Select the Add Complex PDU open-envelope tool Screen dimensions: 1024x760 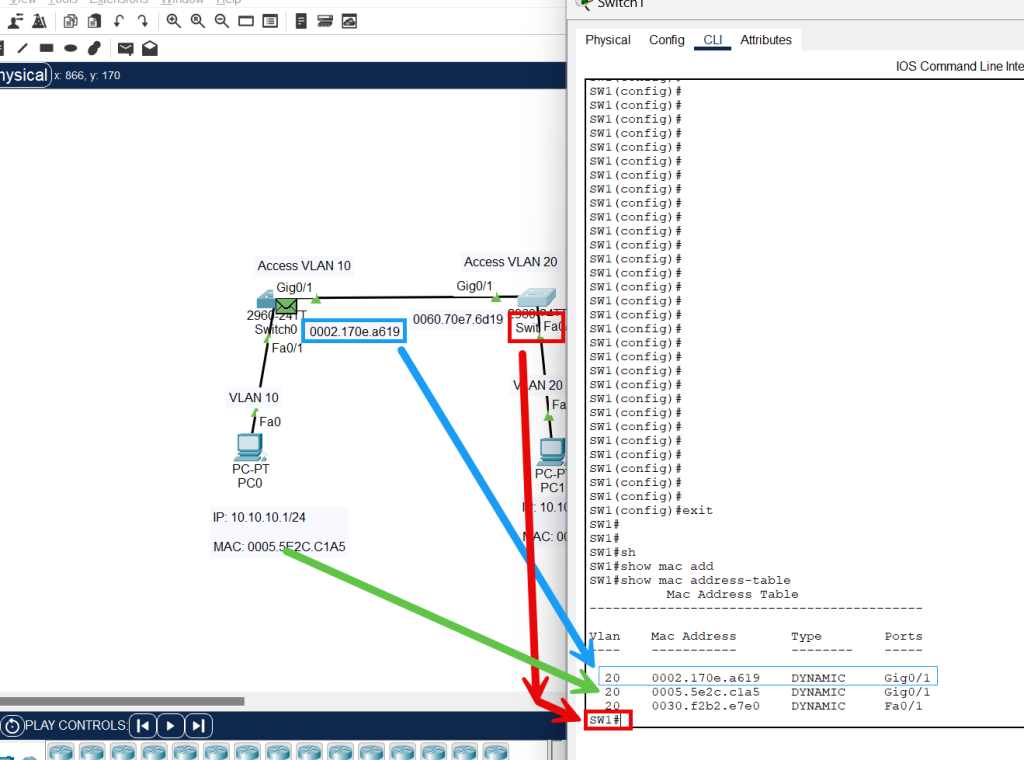click(x=150, y=47)
